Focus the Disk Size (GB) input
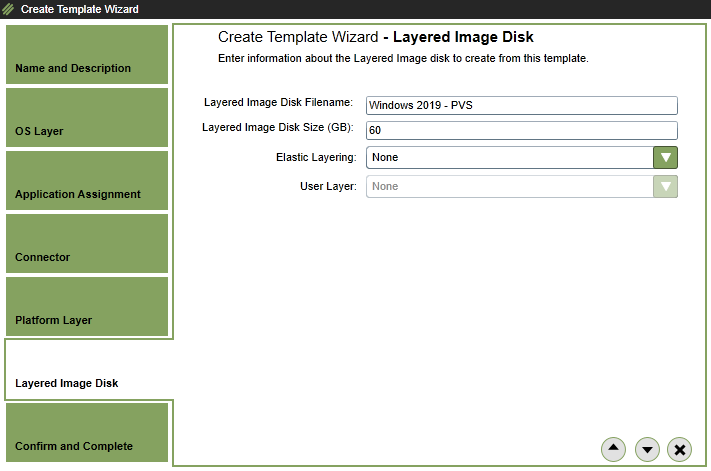 pos(522,131)
